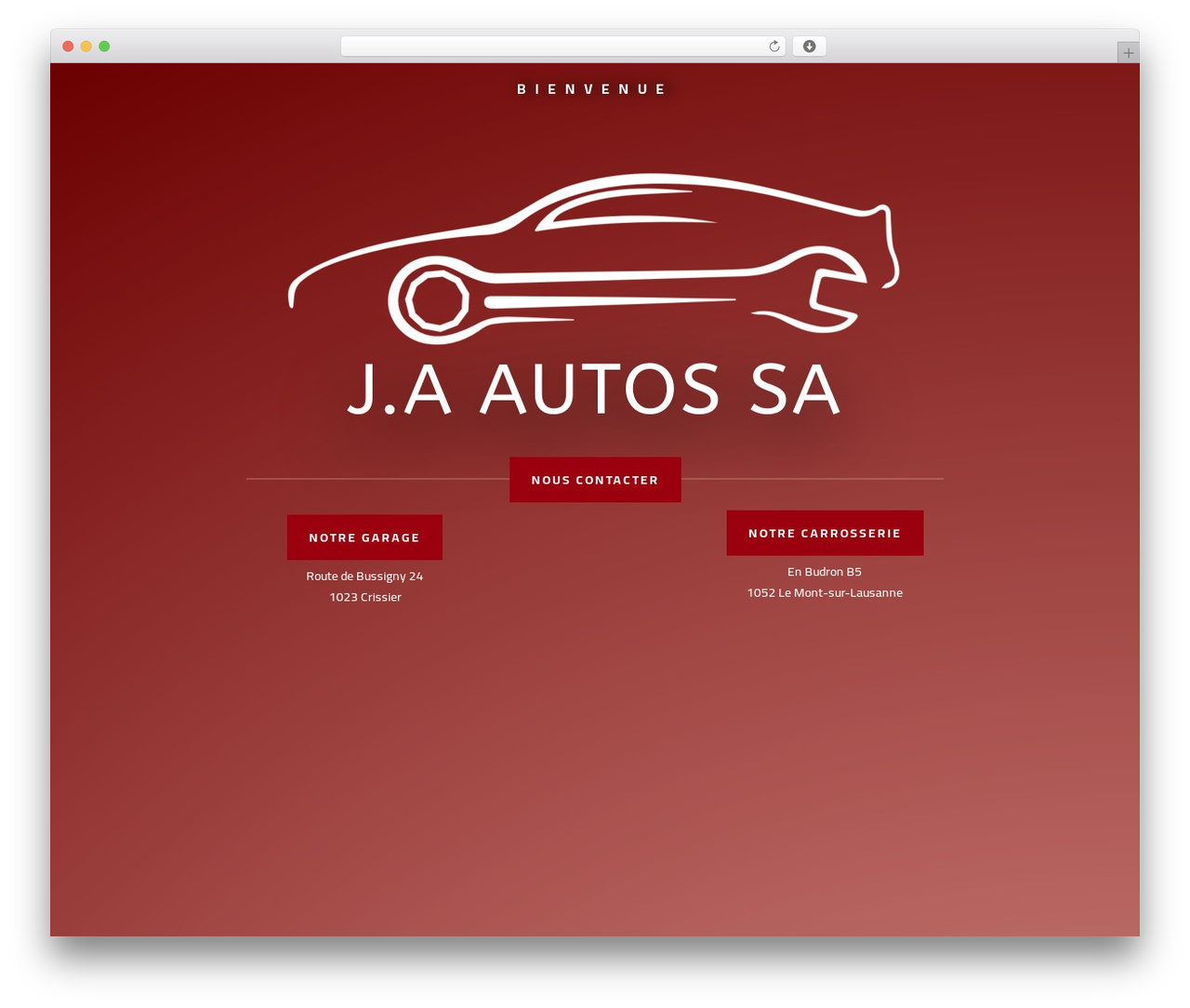Click the browser address bar
The height and width of the screenshot is (1008, 1190).
coord(562,46)
